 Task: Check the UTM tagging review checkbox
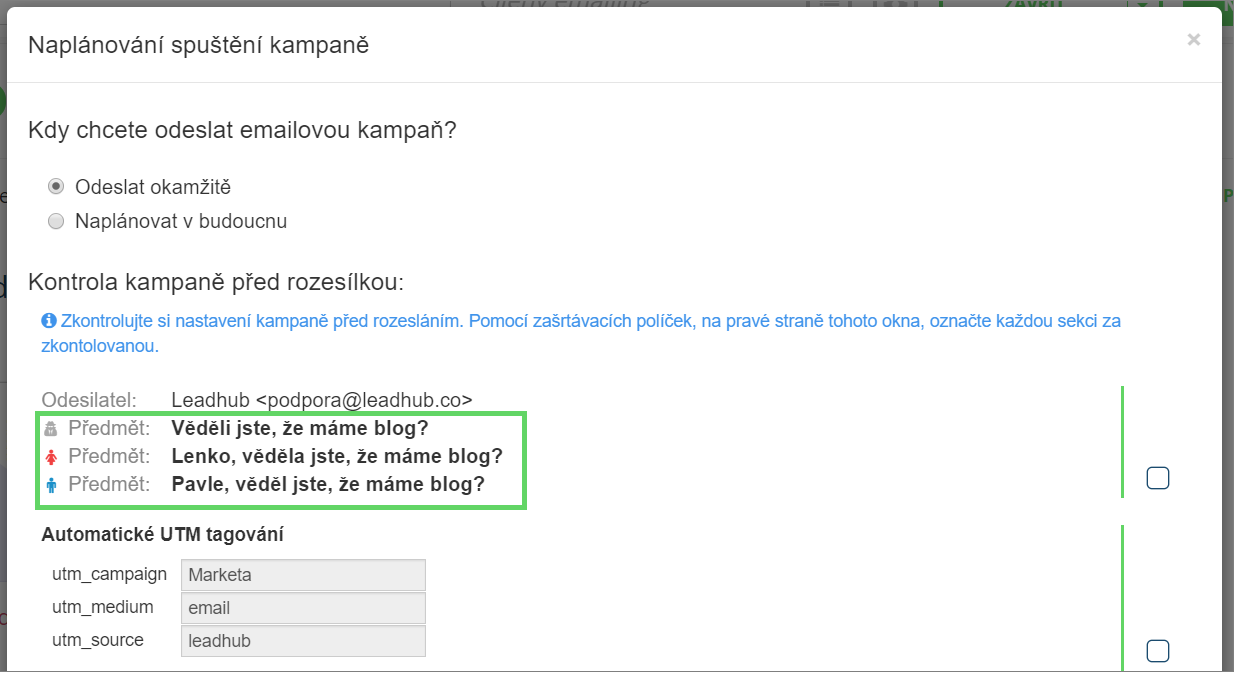[1157, 650]
